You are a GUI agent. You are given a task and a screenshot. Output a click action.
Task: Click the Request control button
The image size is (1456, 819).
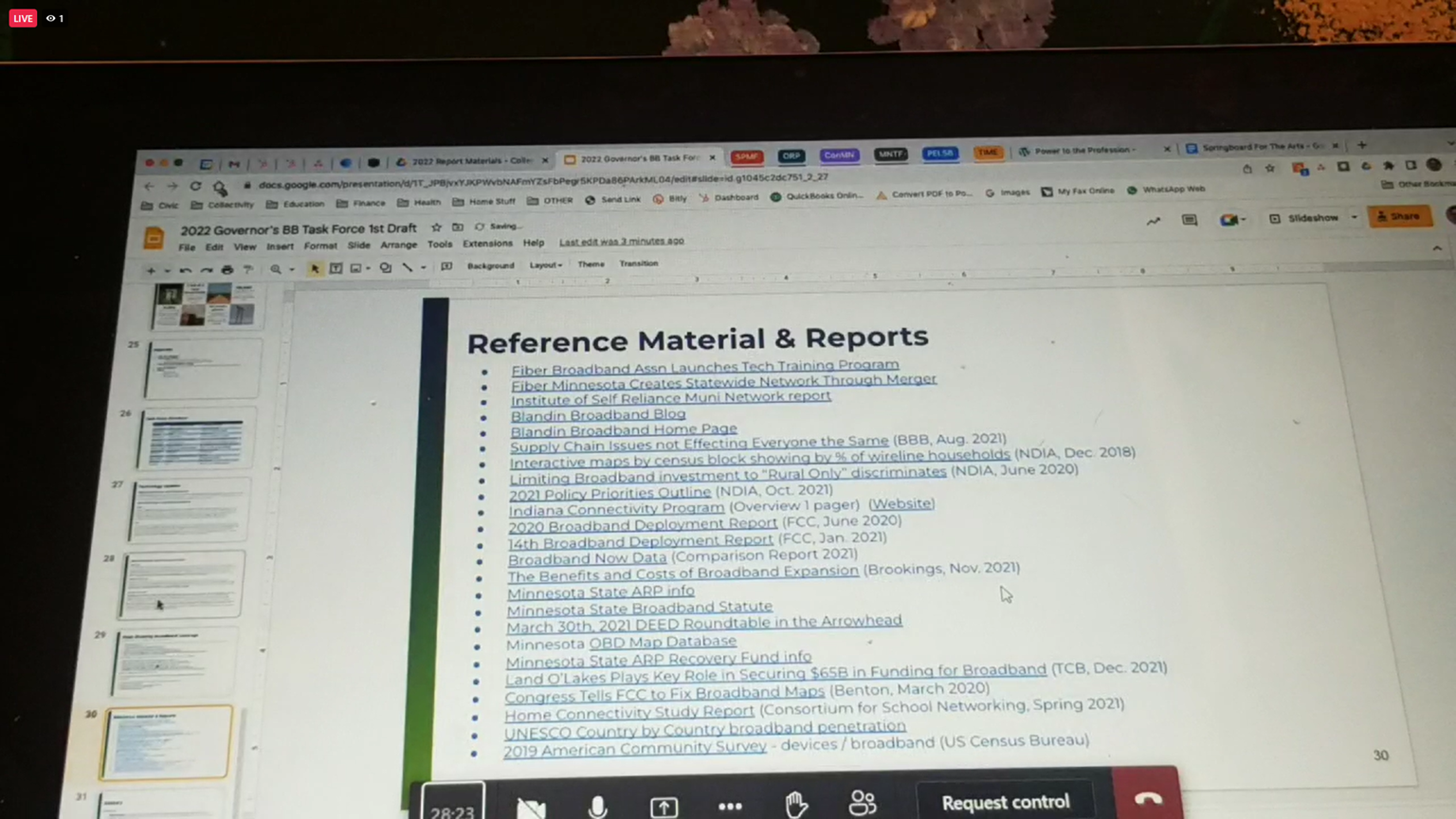[1005, 802]
